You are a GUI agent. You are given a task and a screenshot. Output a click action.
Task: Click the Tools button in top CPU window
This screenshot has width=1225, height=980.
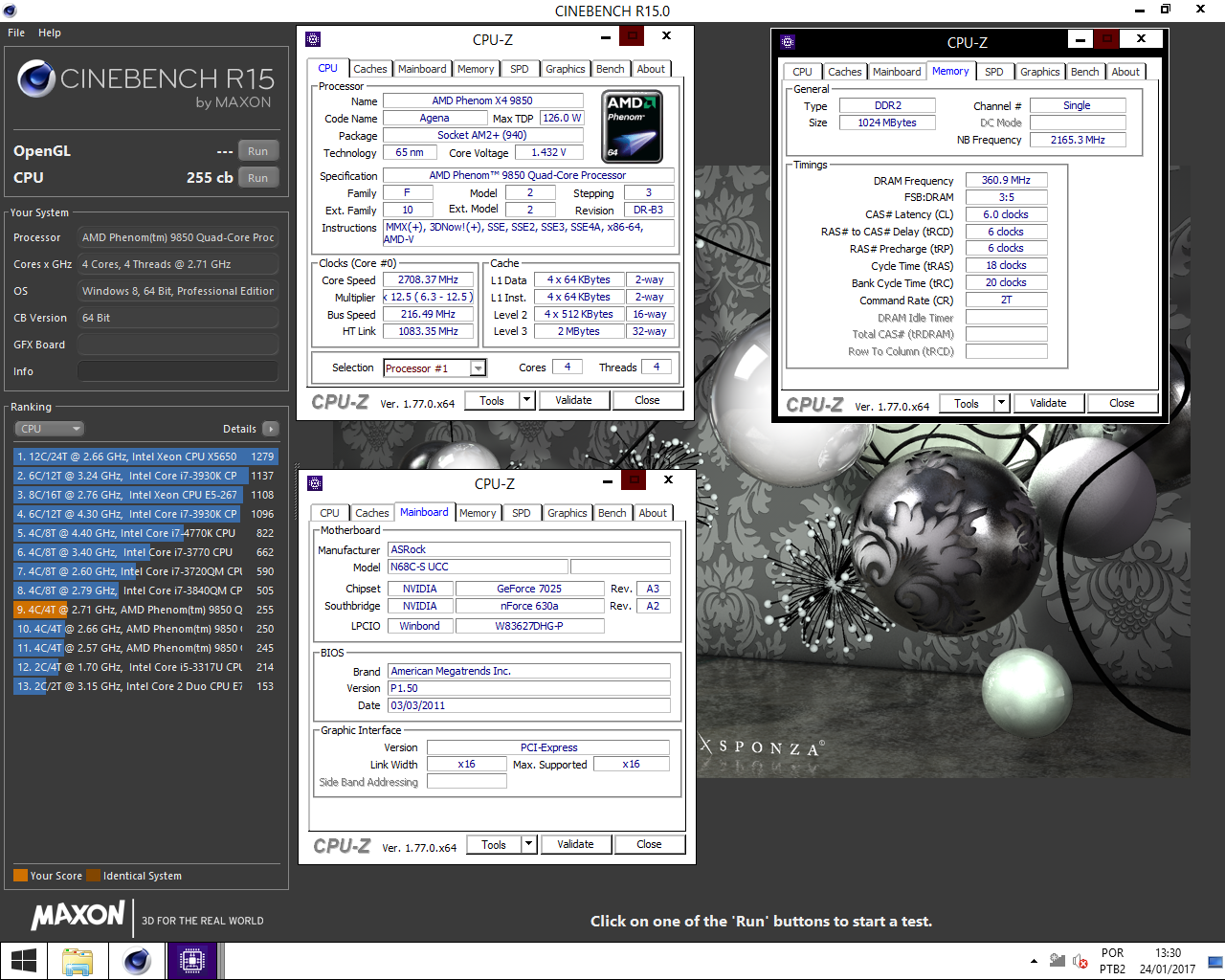tap(492, 400)
